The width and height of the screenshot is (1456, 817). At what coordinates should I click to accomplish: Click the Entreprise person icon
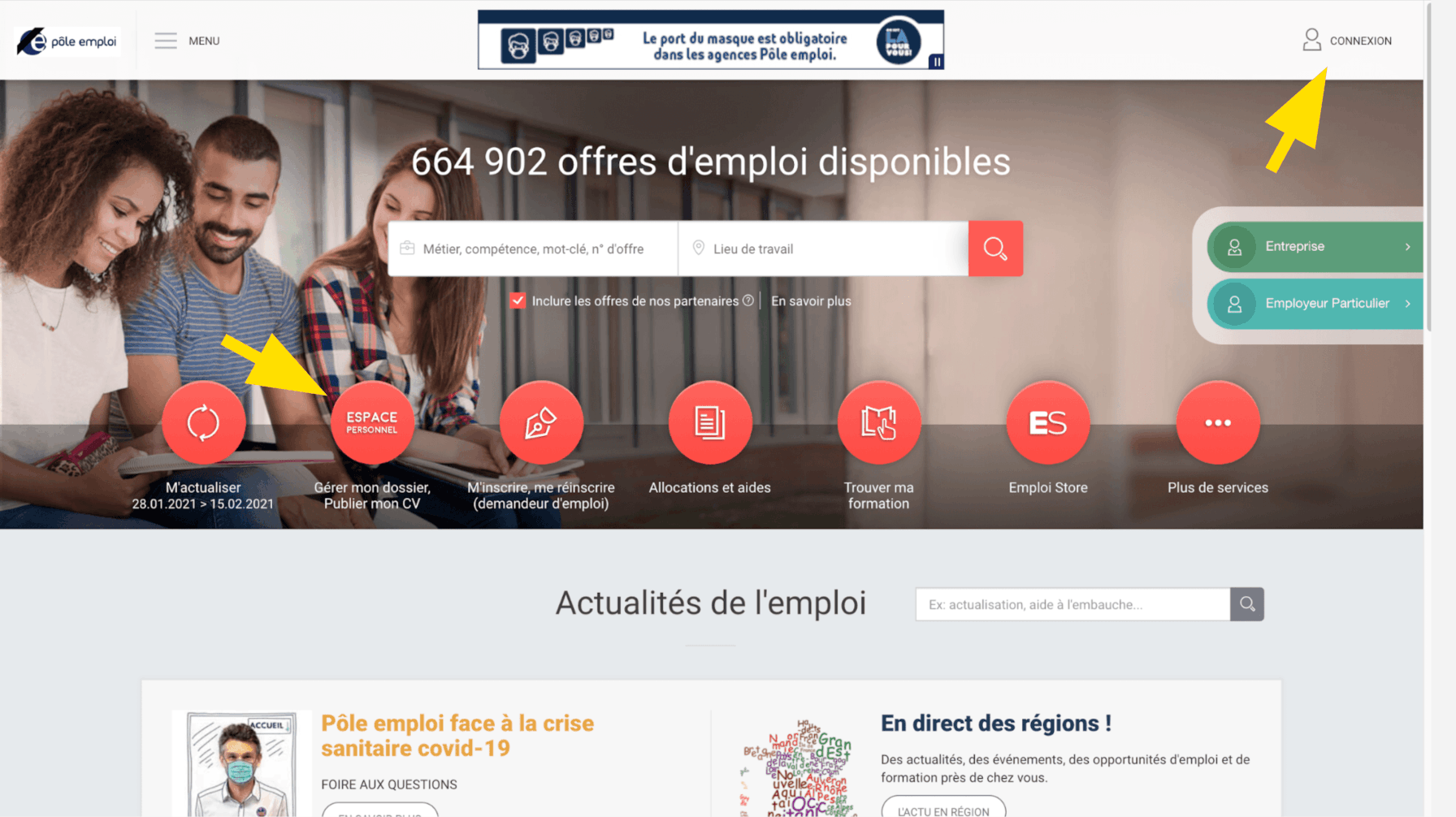point(1234,246)
